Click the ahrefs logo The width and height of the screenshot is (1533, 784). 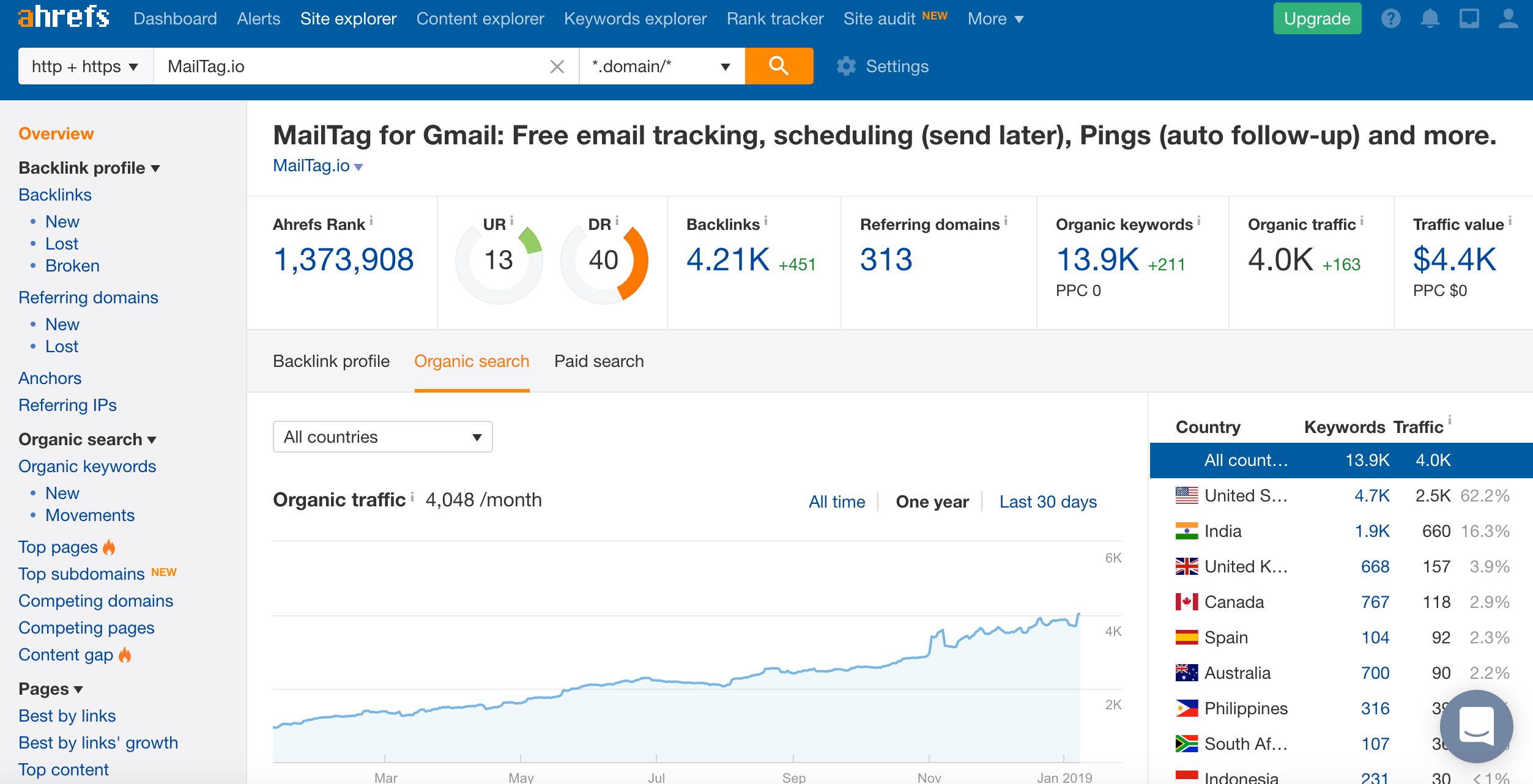click(x=64, y=17)
